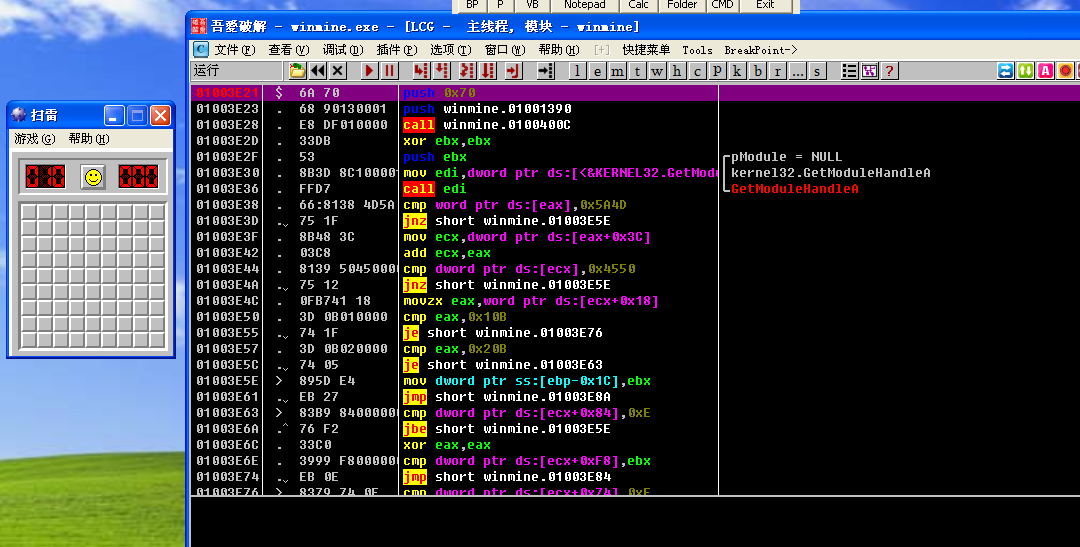Image resolution: width=1080 pixels, height=547 pixels.
Task: Open CPU window with 'c' button
Action: (x=697, y=70)
